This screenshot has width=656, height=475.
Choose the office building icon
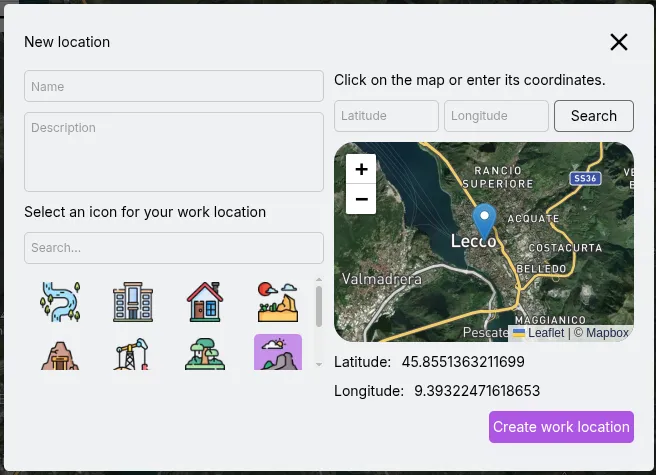133,299
